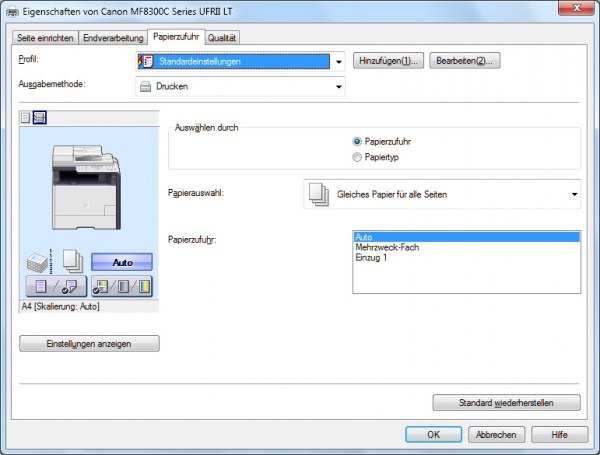Image resolution: width=600 pixels, height=455 pixels.
Task: Click the one-sided/two-sided printing icon button
Action: pos(54,287)
